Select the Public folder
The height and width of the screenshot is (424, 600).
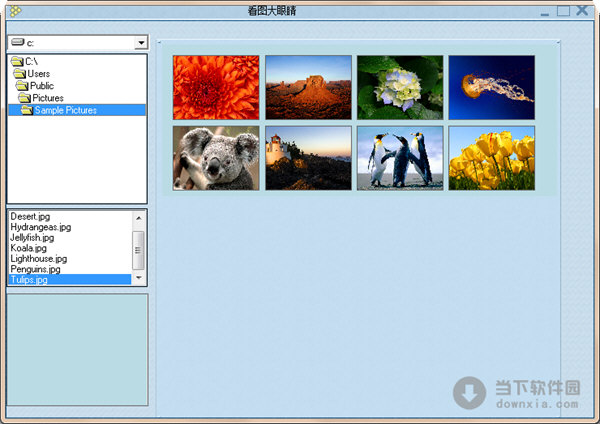(x=42, y=86)
